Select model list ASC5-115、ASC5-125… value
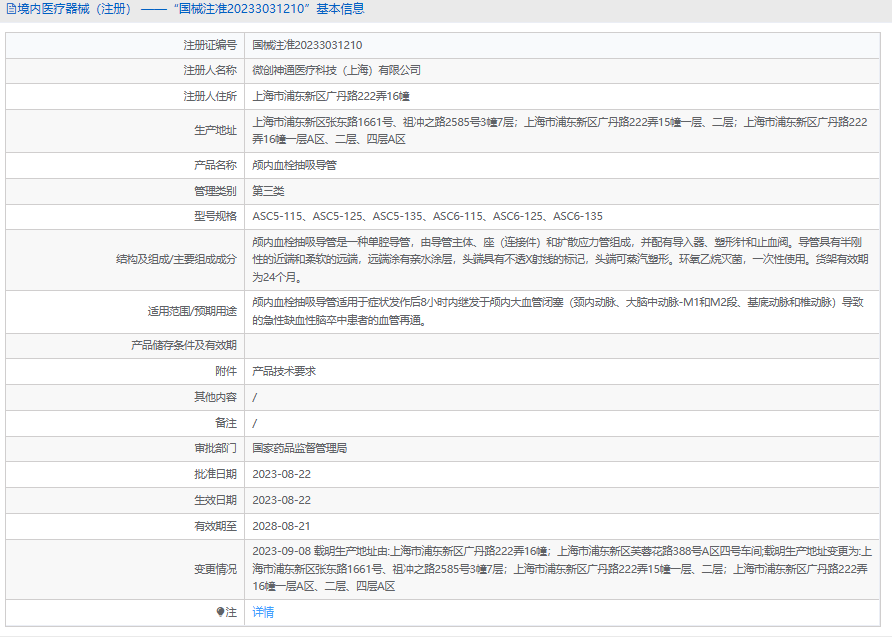The height and width of the screenshot is (637, 892). pos(427,216)
